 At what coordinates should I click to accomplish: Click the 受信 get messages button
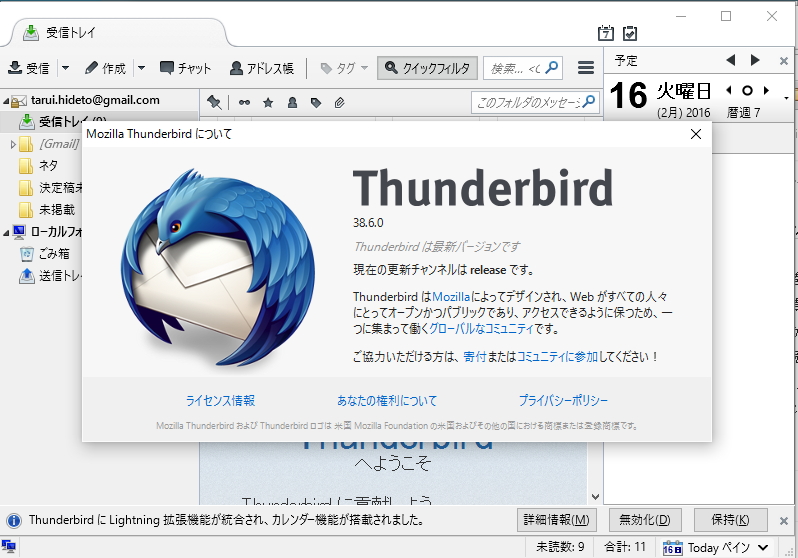[x=29, y=68]
